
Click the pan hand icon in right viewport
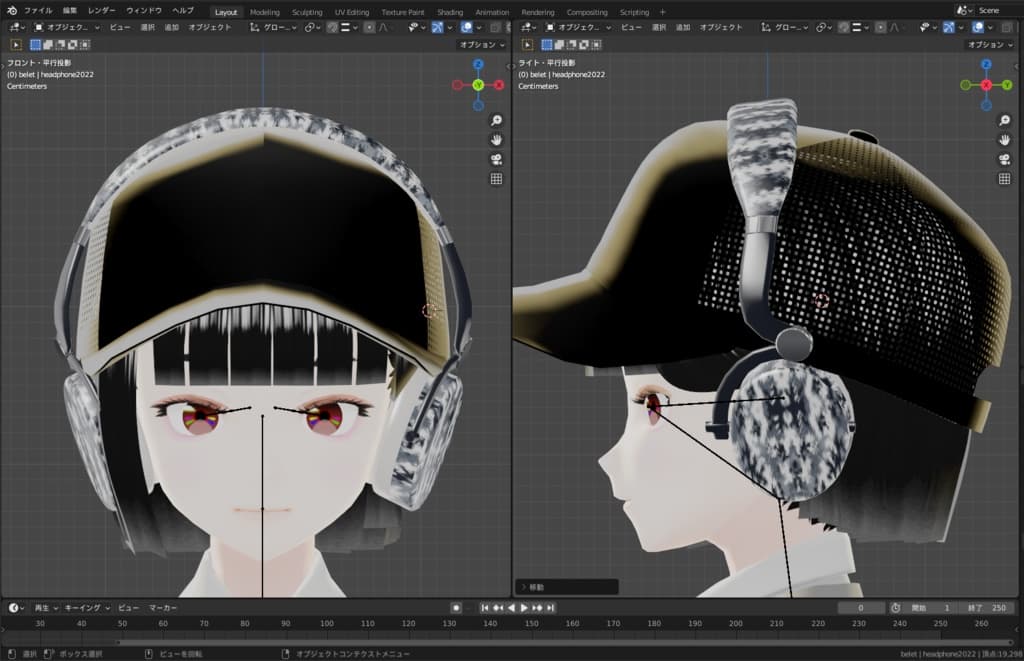coord(1005,140)
